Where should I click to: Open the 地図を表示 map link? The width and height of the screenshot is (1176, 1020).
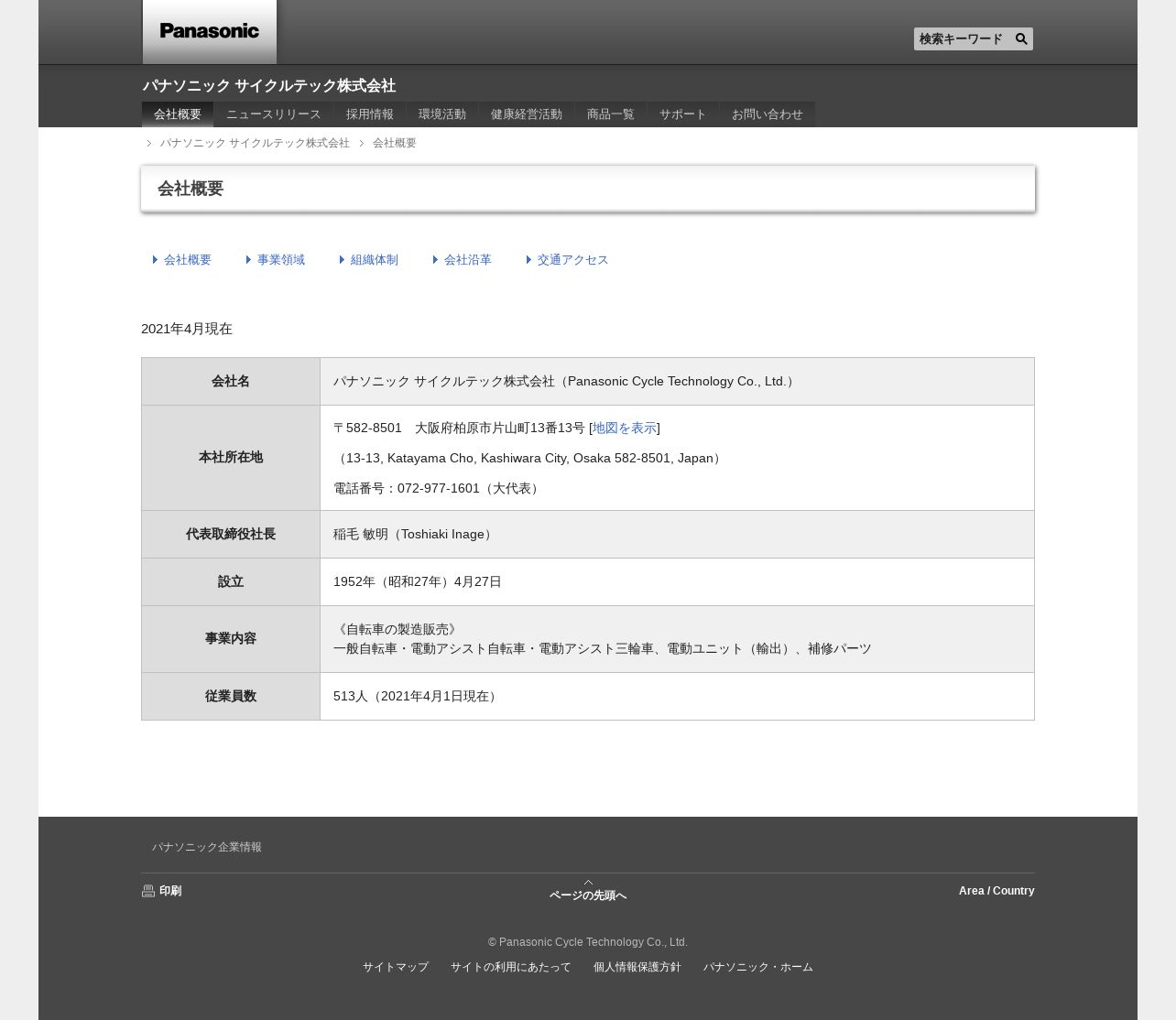(625, 428)
